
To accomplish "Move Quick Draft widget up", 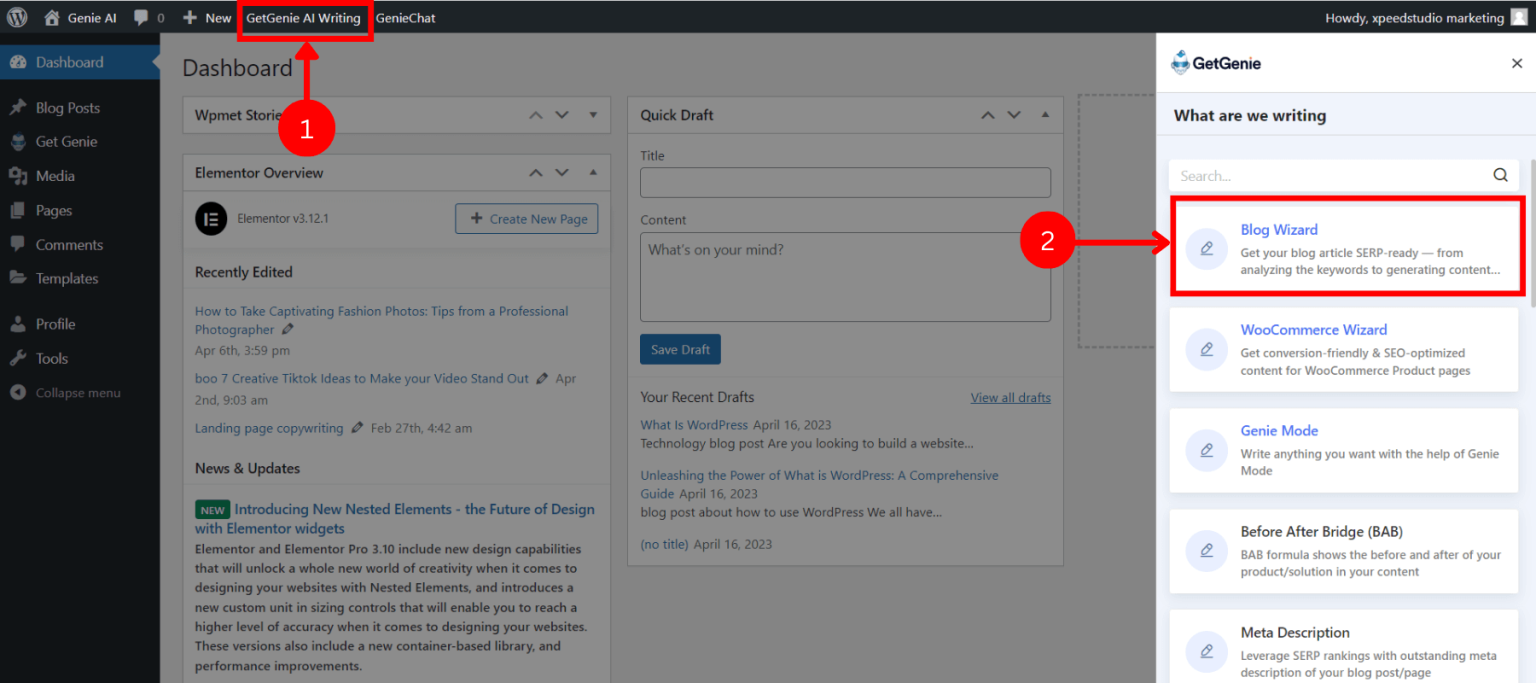I will [x=988, y=115].
